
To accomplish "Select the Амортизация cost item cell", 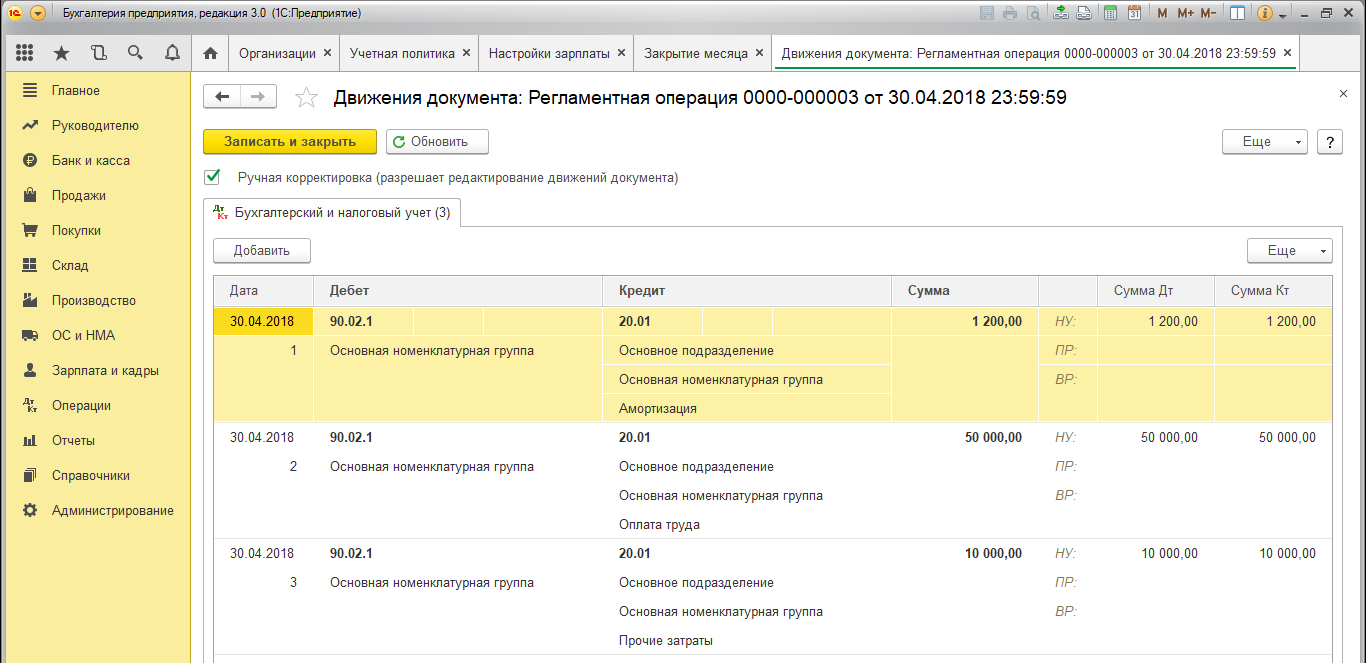I will pyautogui.click(x=747, y=408).
